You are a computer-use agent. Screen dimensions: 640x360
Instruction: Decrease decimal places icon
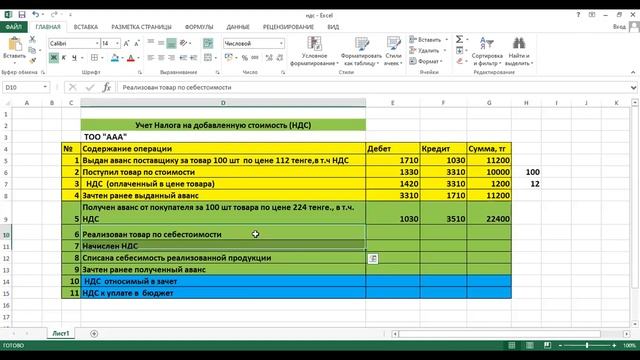click(280, 58)
